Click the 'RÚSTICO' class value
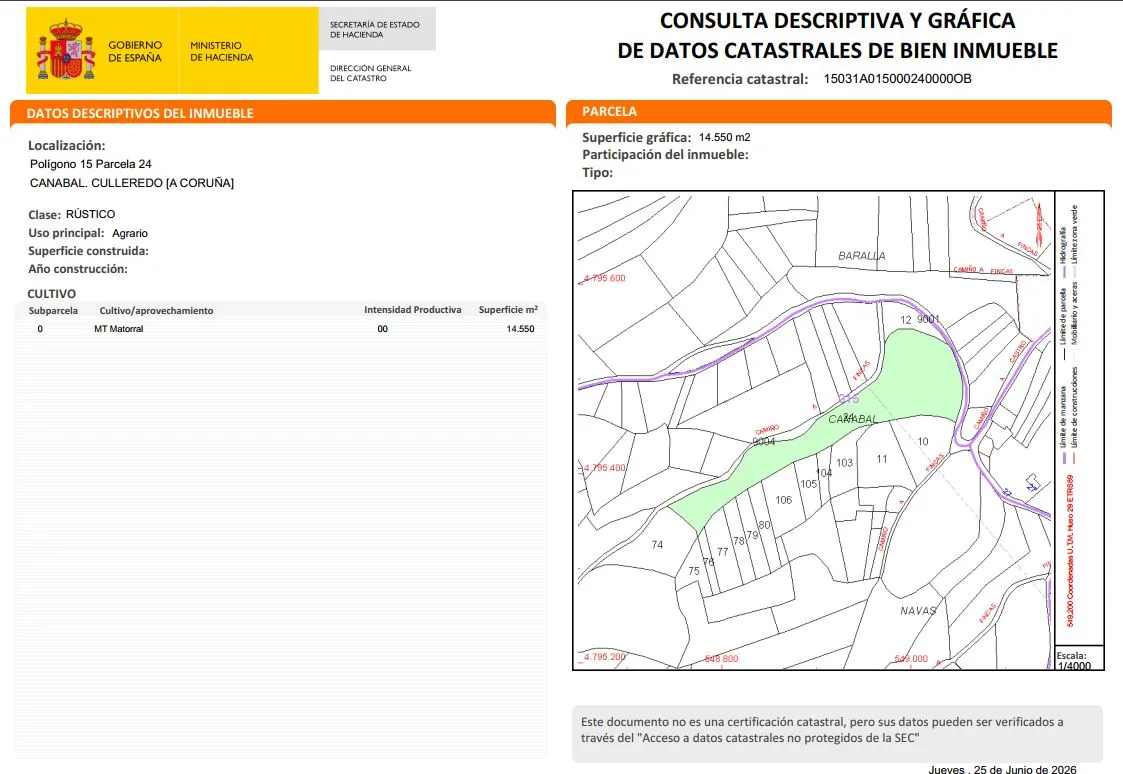The image size is (1123, 774). tap(90, 214)
